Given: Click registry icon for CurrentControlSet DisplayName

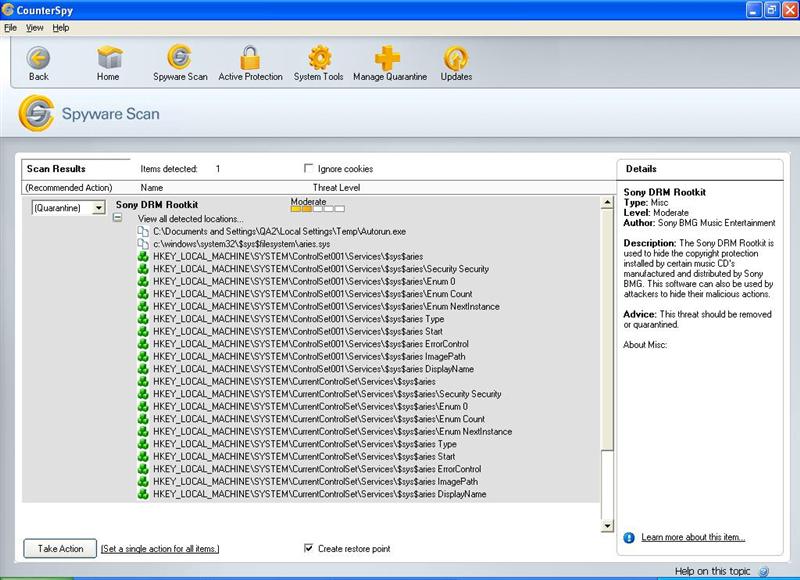Looking at the screenshot, I should [x=143, y=494].
